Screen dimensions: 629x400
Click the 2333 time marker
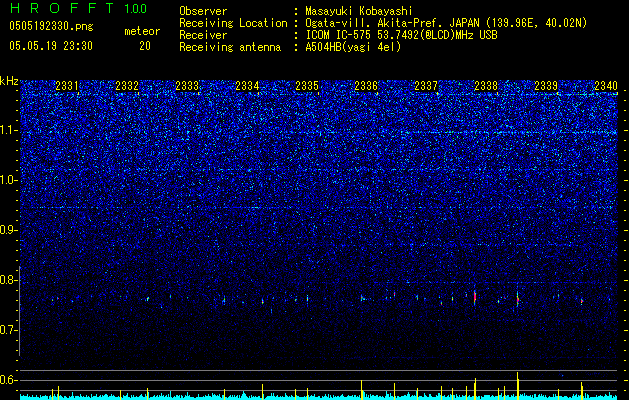187,85
